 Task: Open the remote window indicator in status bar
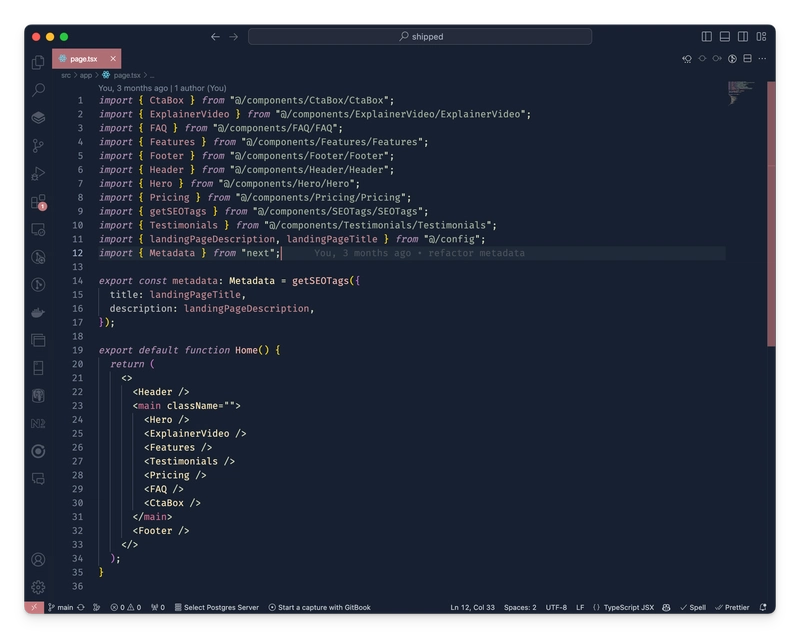[34, 607]
